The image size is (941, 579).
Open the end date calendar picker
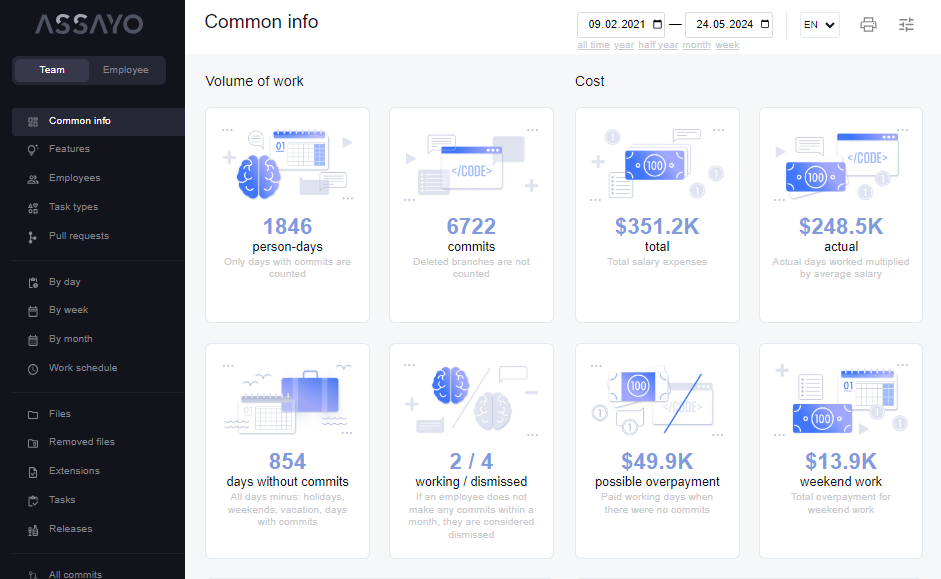tap(765, 25)
